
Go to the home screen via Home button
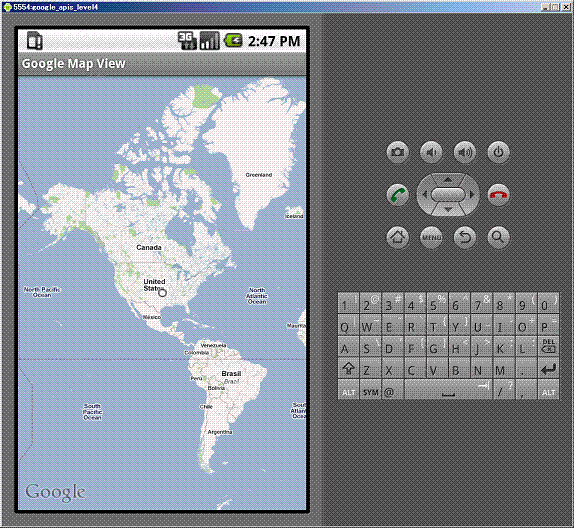coord(398,237)
